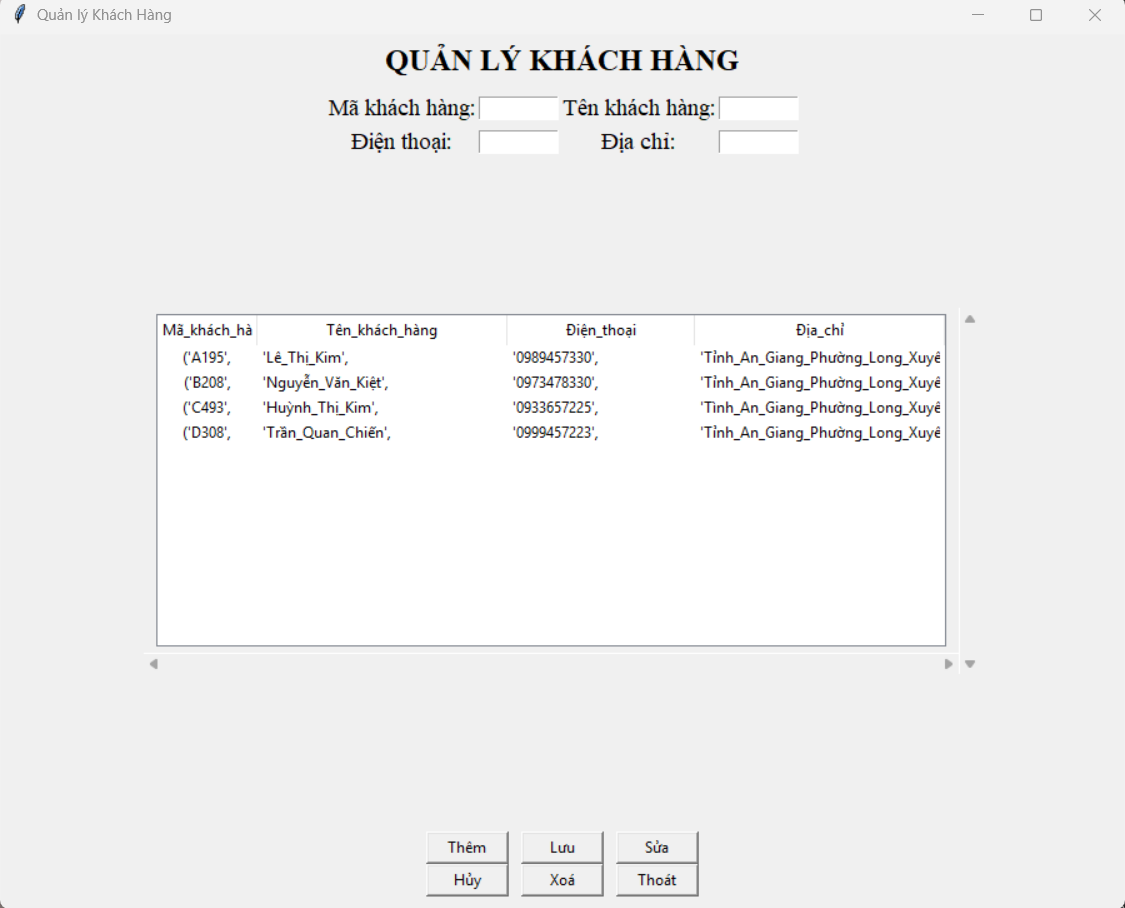The height and width of the screenshot is (908, 1125).
Task: Click the Tên_khách_hàng column header
Action: tap(382, 330)
